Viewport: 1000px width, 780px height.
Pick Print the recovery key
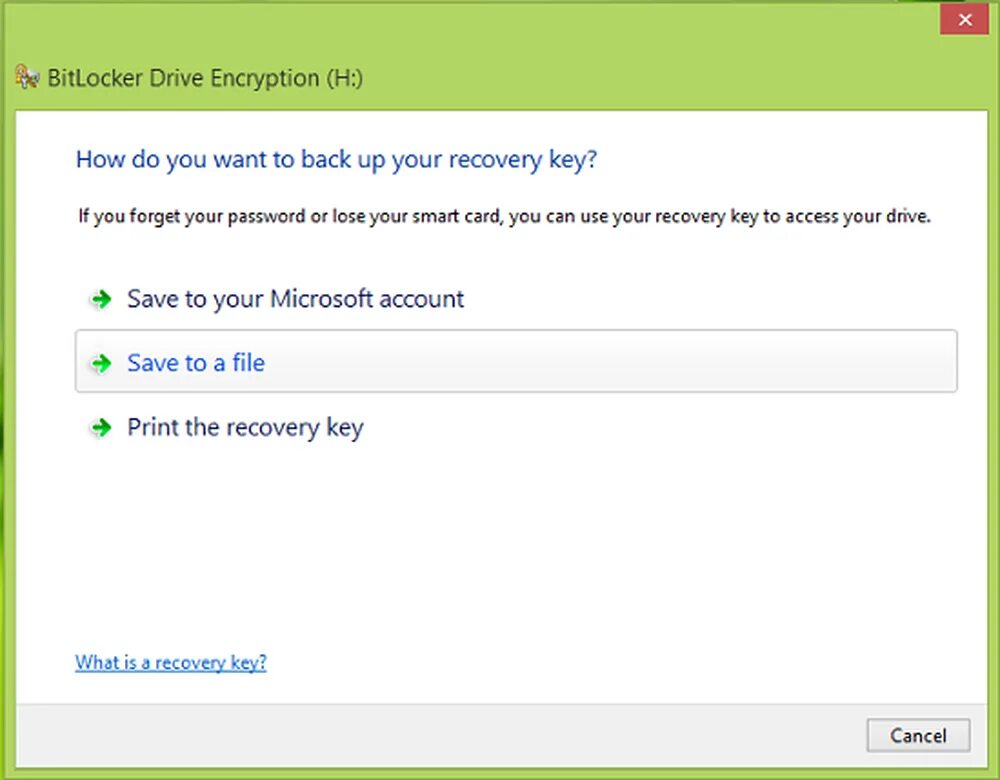point(245,428)
